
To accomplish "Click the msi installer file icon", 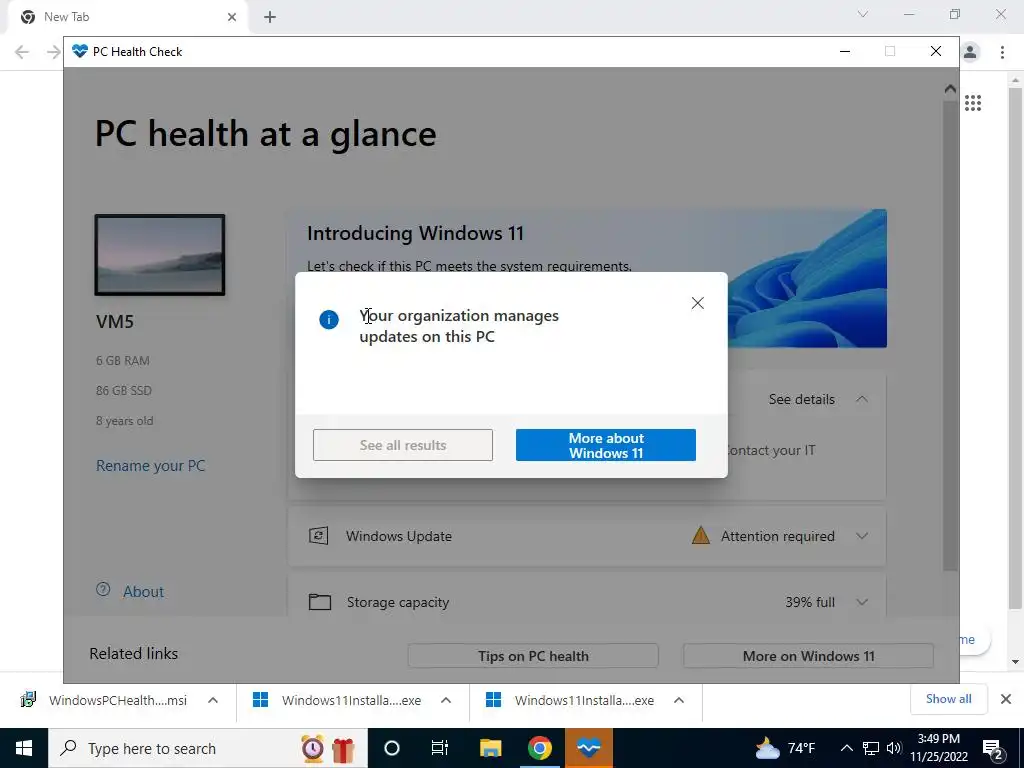I will [28, 699].
